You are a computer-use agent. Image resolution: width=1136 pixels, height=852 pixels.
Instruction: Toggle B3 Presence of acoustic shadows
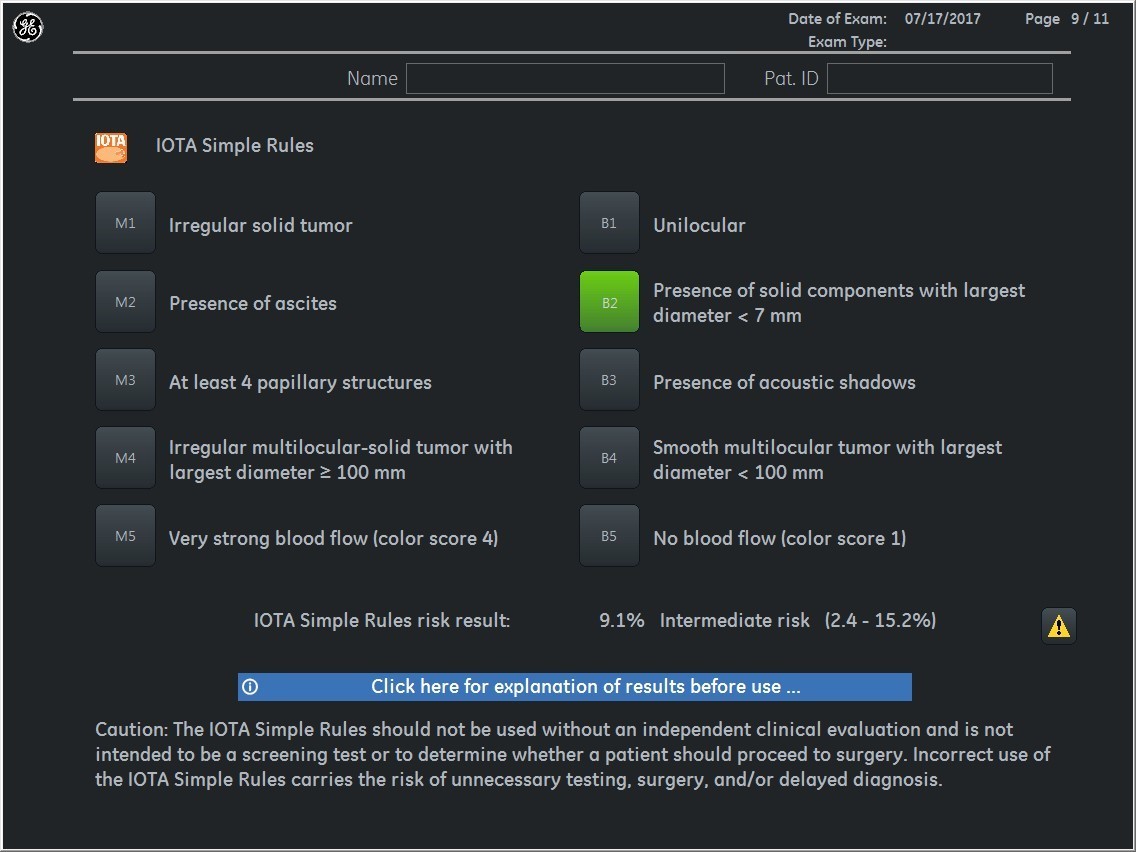click(609, 380)
